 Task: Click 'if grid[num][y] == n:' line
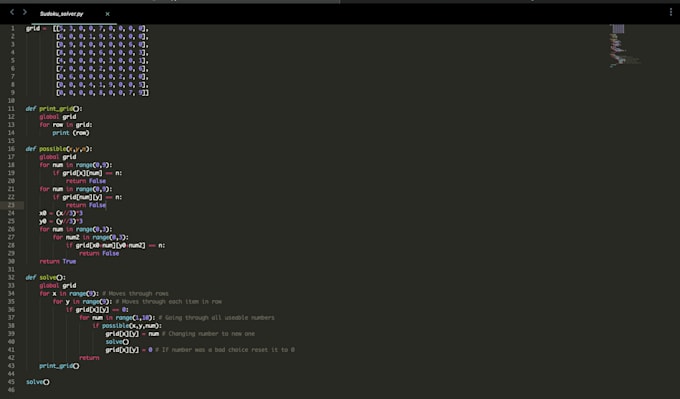[87, 197]
